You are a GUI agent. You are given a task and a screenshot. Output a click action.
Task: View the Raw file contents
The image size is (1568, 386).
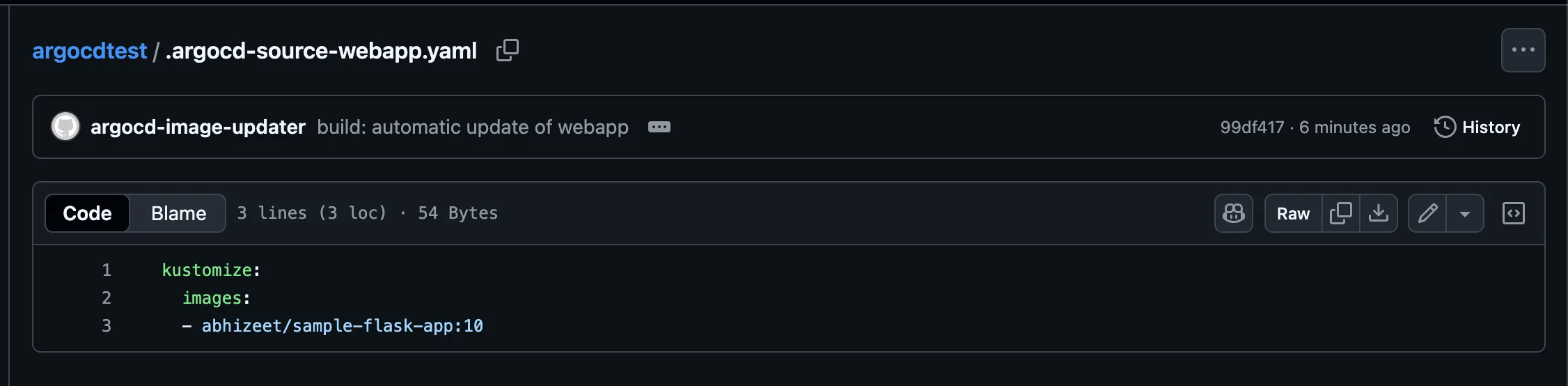[1293, 213]
